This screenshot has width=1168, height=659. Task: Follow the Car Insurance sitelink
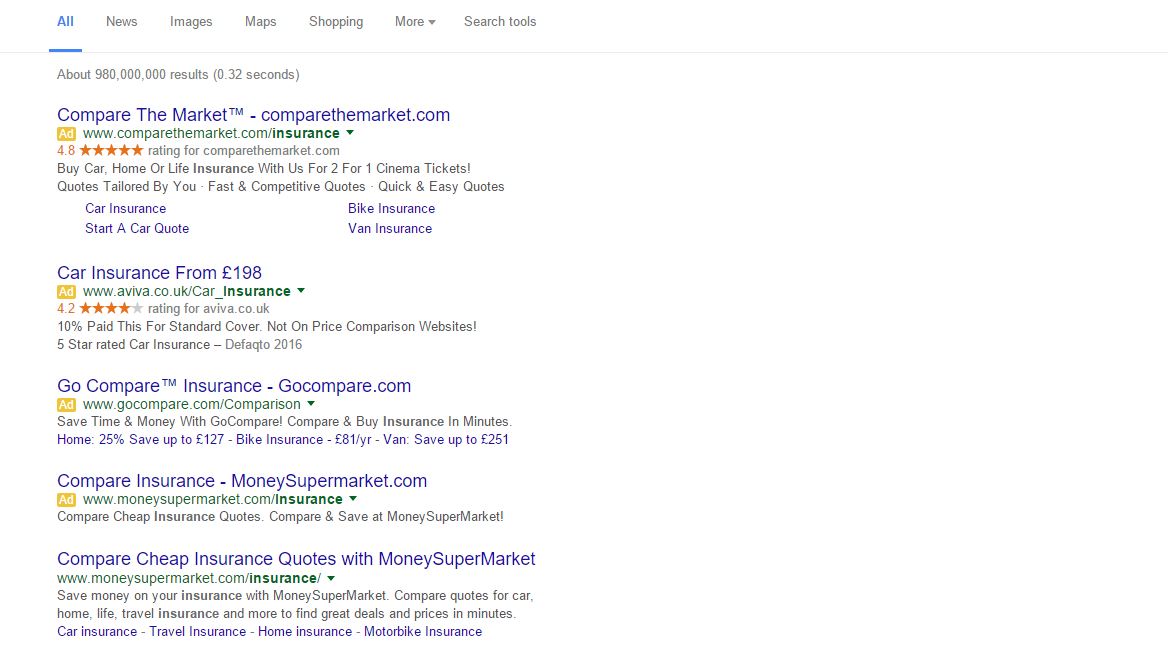(x=125, y=208)
